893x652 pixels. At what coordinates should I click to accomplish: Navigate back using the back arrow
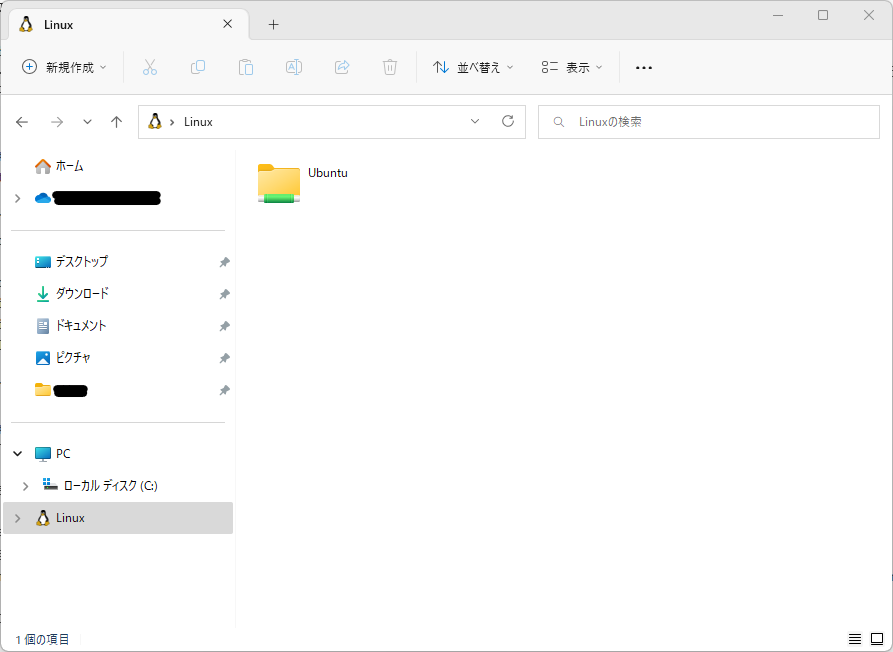(x=22, y=121)
